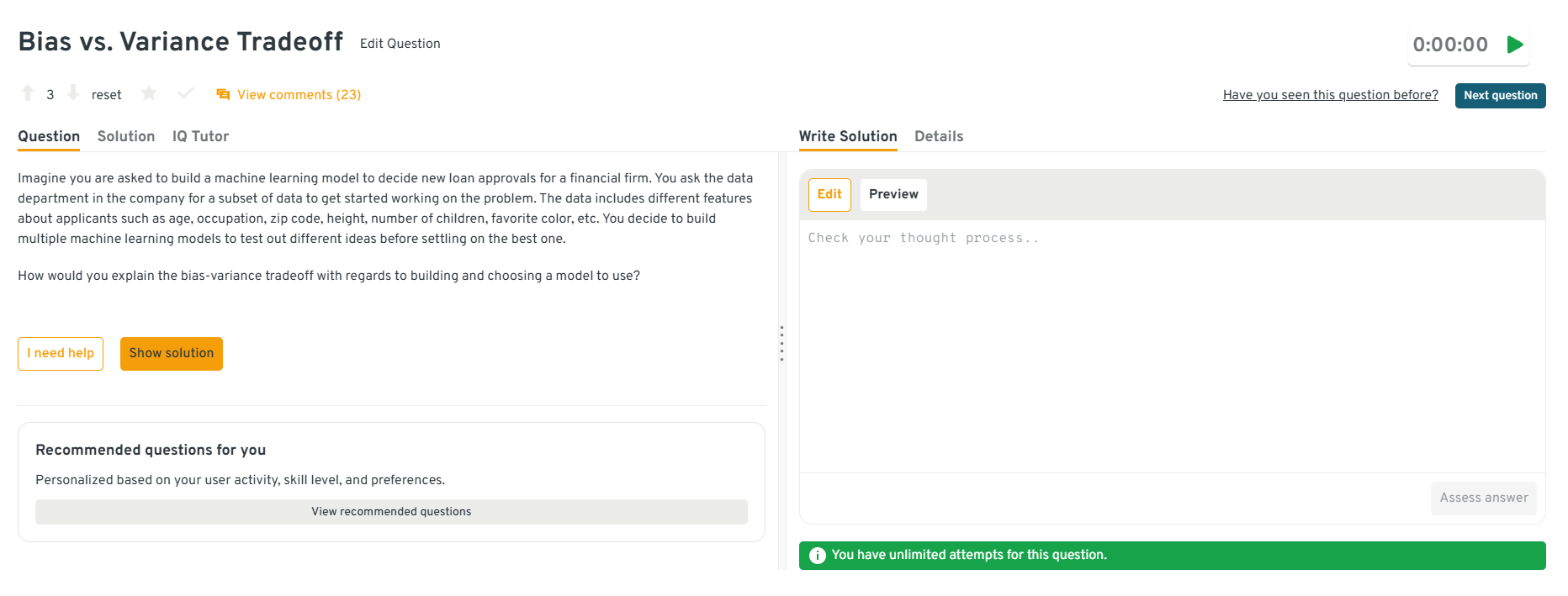Click the comments speech bubble icon
The width and height of the screenshot is (1568, 596).
click(x=223, y=95)
